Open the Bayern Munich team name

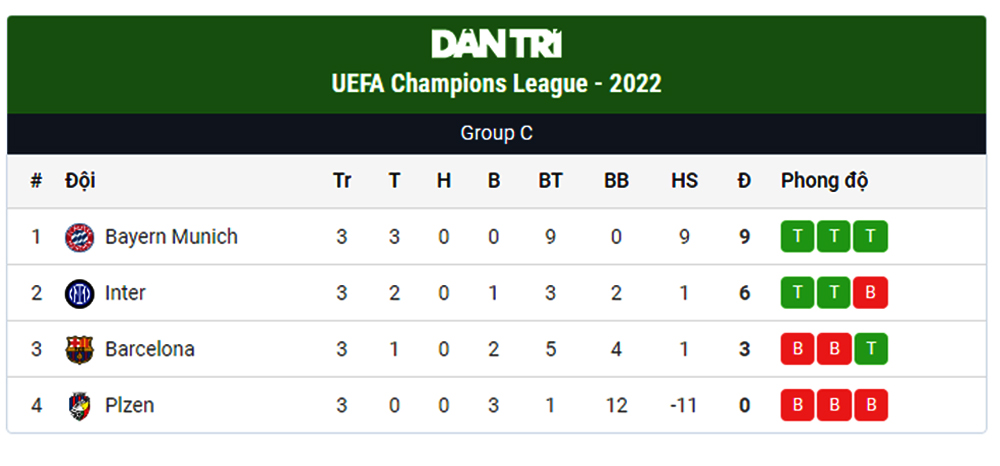(x=171, y=237)
